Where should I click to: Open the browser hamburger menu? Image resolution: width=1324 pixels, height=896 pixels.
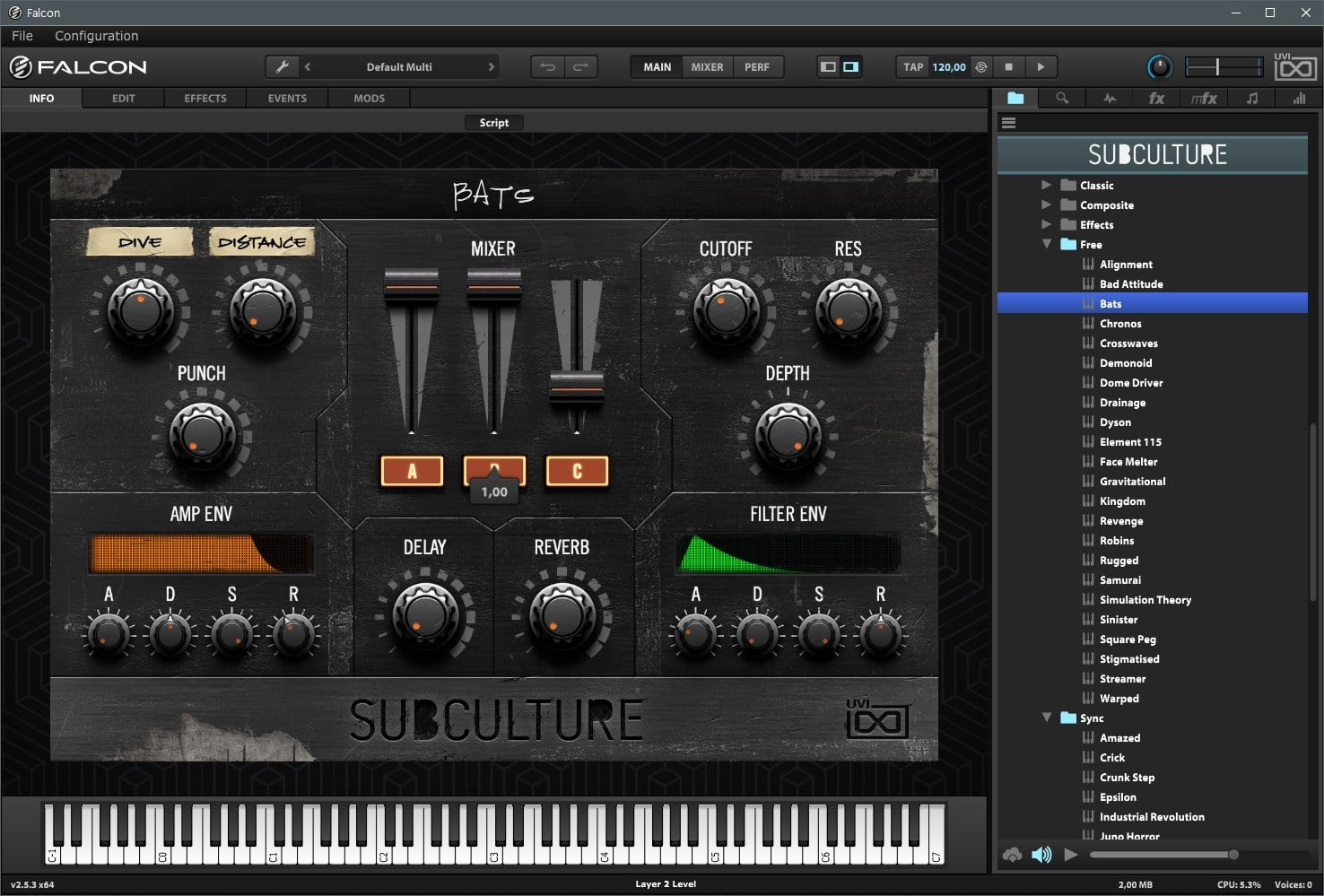1008,123
